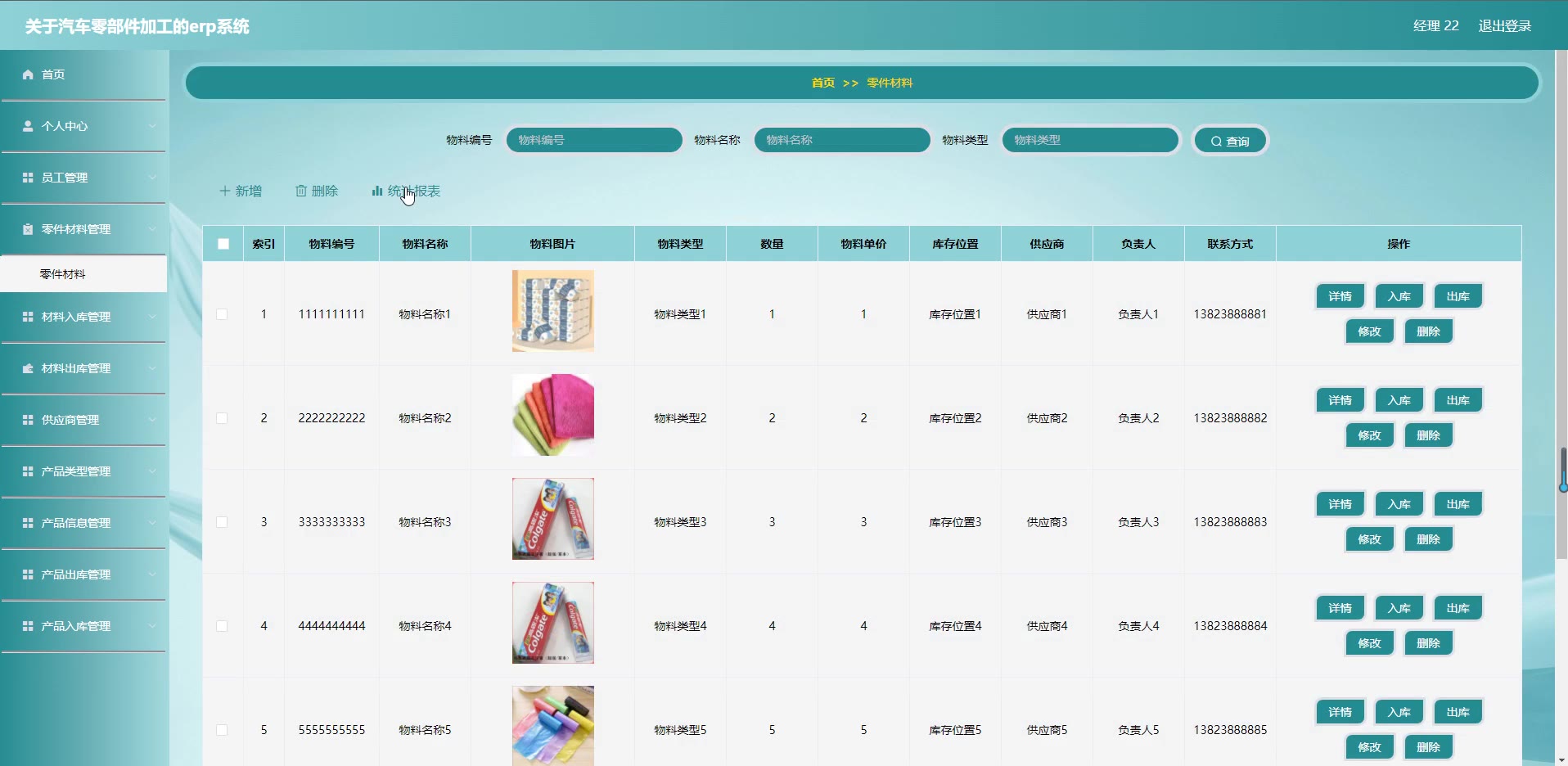Select the checkbox for row 3
Image resolution: width=1568 pixels, height=766 pixels.
click(x=222, y=522)
